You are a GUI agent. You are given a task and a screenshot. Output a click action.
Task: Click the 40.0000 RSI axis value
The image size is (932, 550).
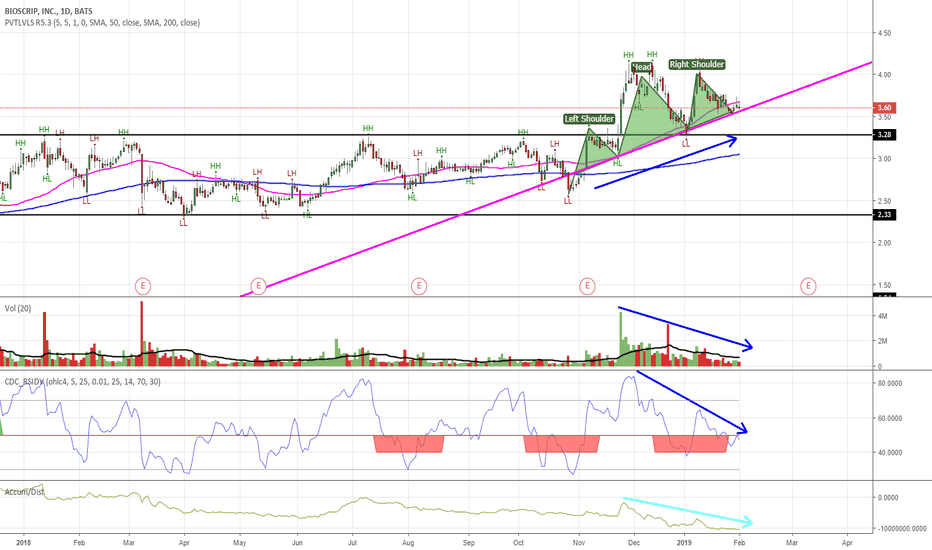click(x=890, y=452)
